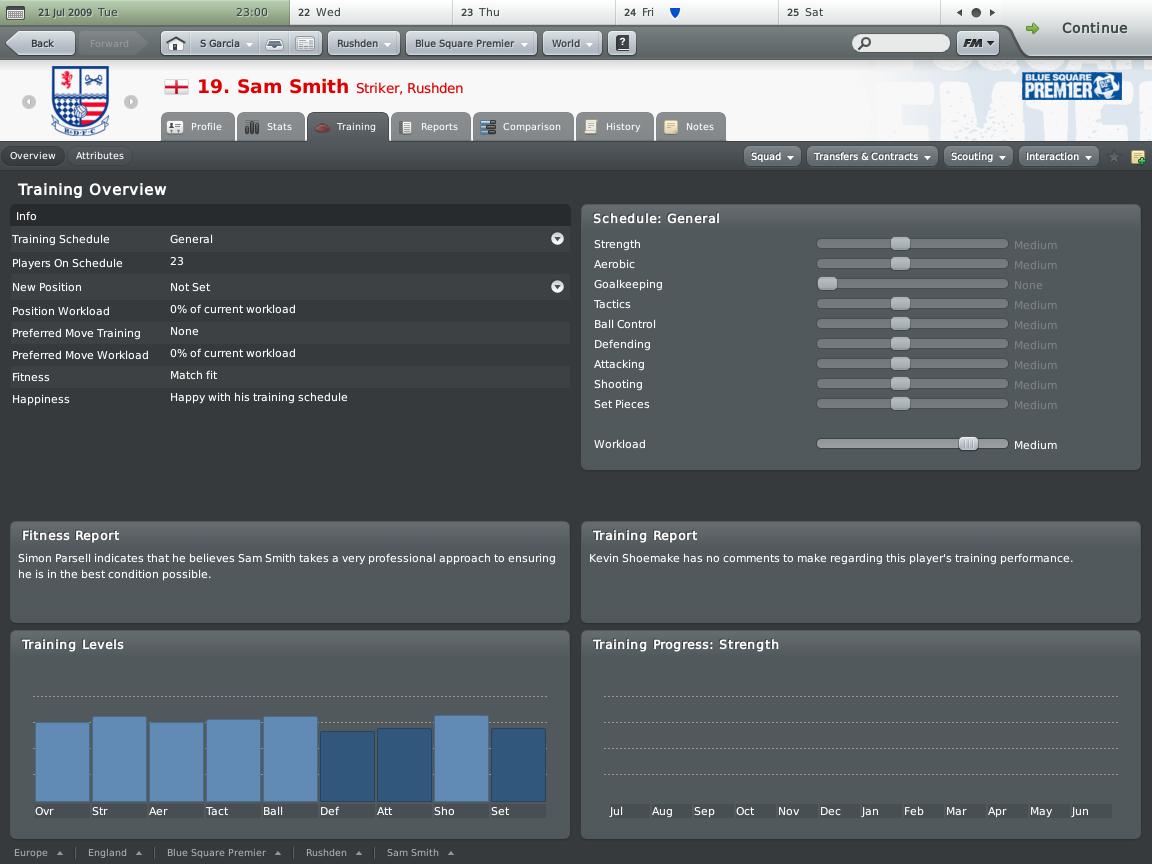The height and width of the screenshot is (864, 1152).
Task: Click the manager home icon
Action: (175, 44)
